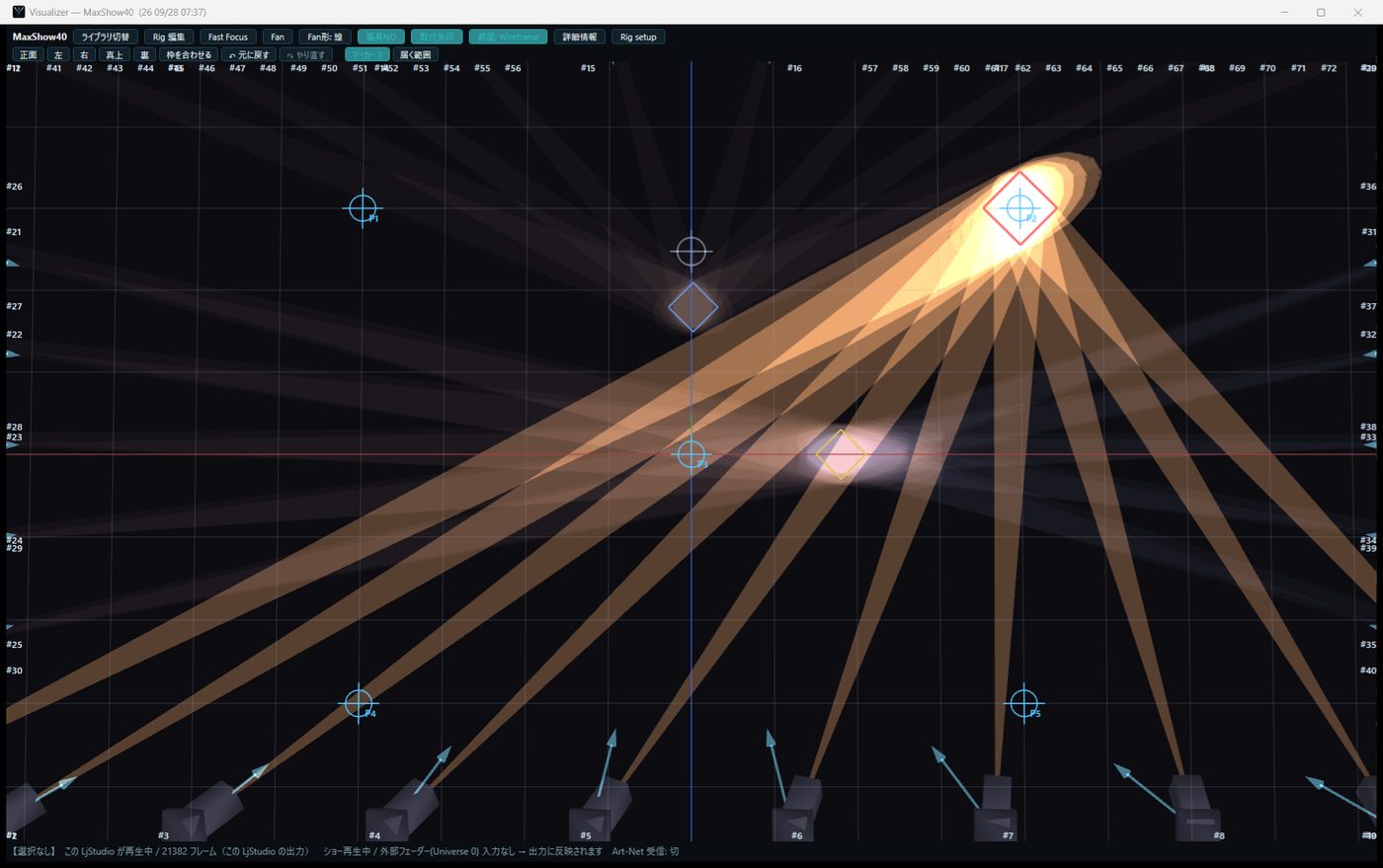1383x868 pixels.
Task: Switch to the 正面 front view
Action: [x=28, y=54]
